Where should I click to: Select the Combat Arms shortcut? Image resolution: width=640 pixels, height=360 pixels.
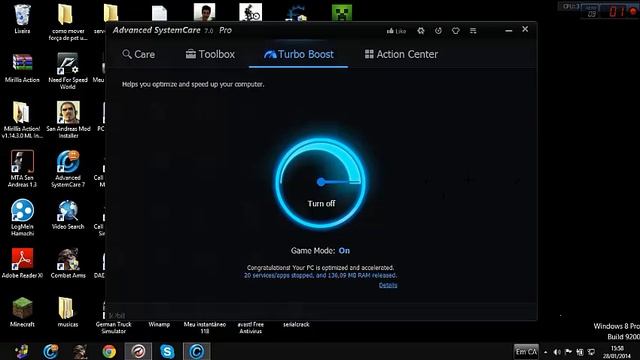point(68,264)
